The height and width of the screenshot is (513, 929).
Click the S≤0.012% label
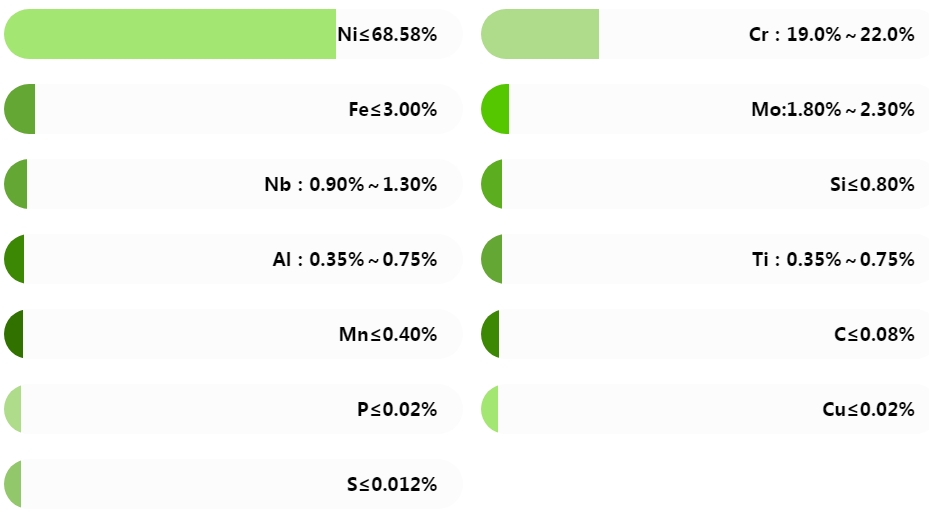392,485
